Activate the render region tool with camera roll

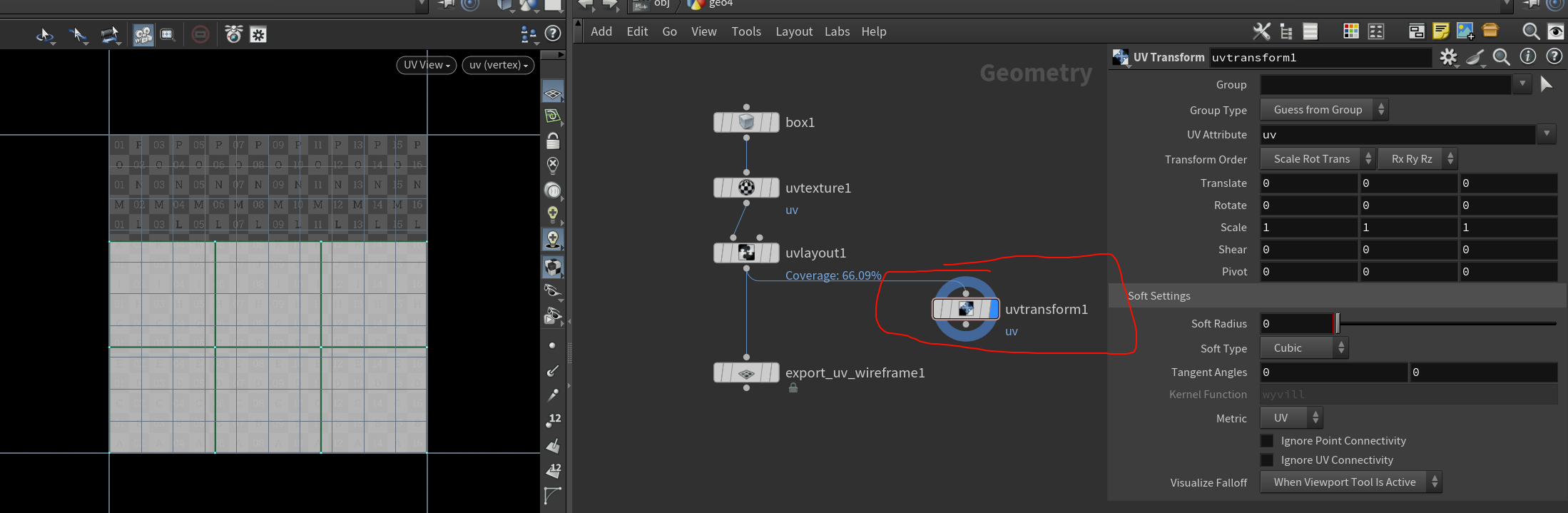[x=110, y=34]
